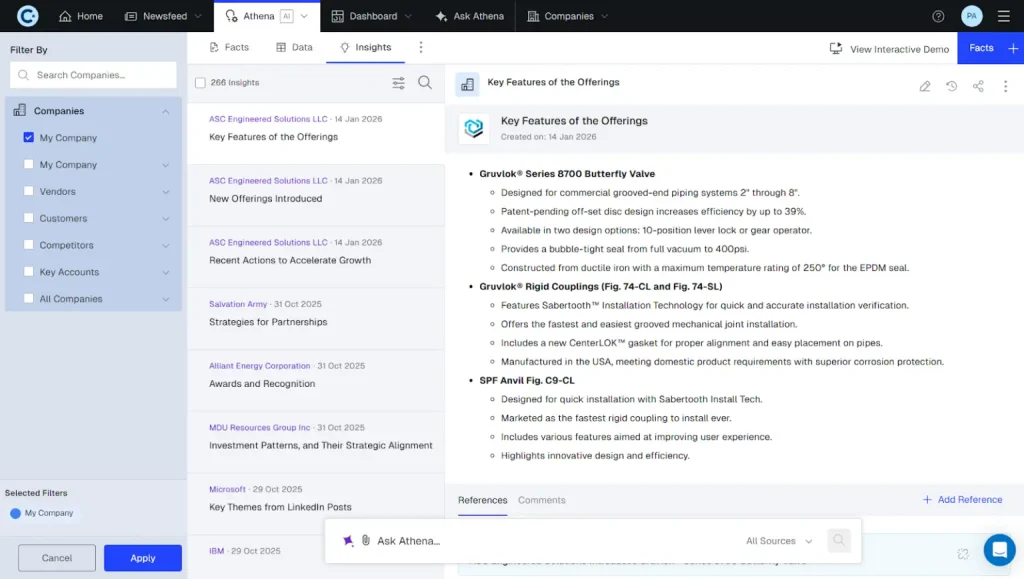Enable the Vendors filter

point(27,192)
